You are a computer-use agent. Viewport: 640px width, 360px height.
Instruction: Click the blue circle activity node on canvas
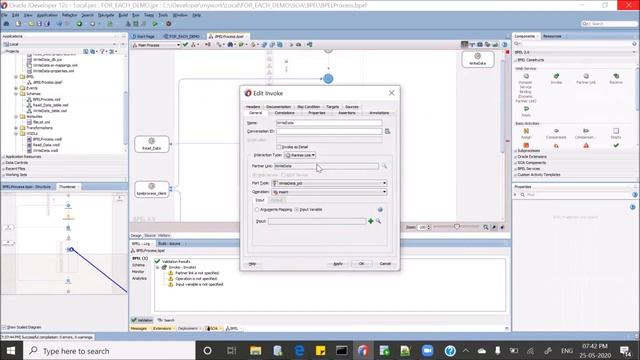tap(328, 79)
